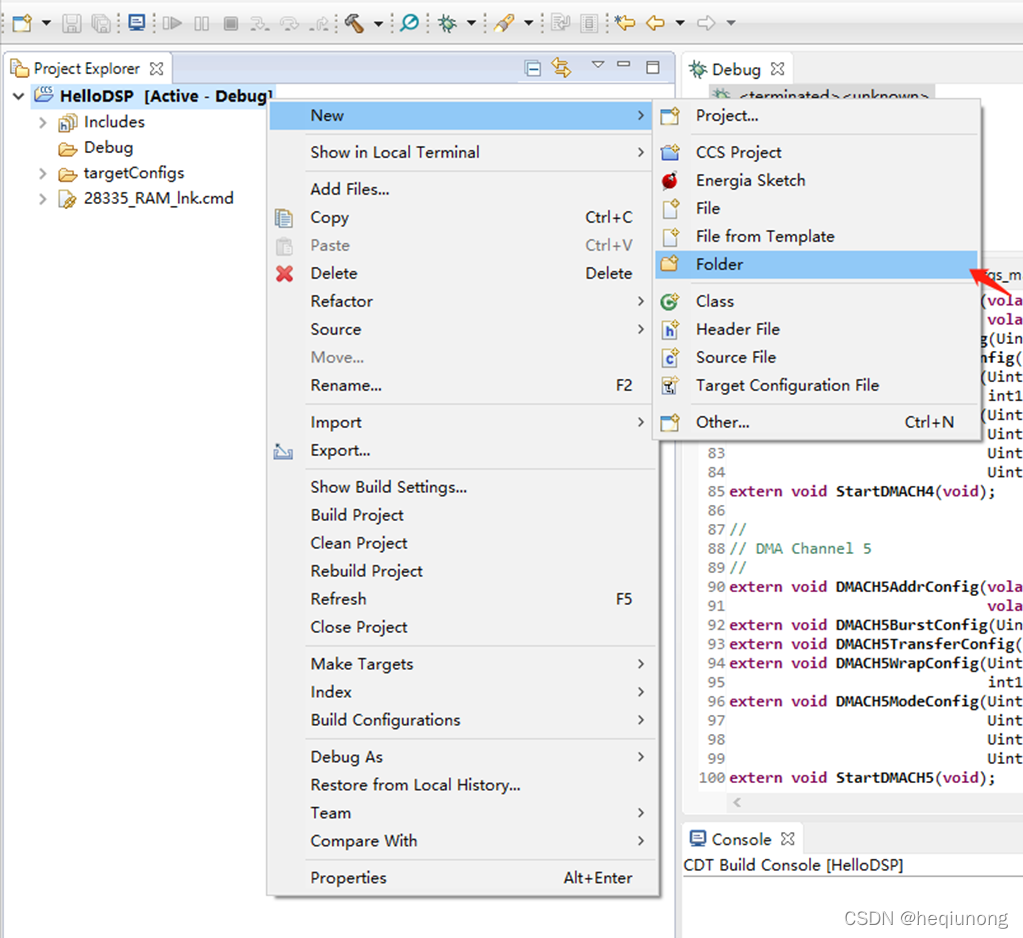Expand the Includes tree node
The image size is (1023, 938).
[42, 123]
